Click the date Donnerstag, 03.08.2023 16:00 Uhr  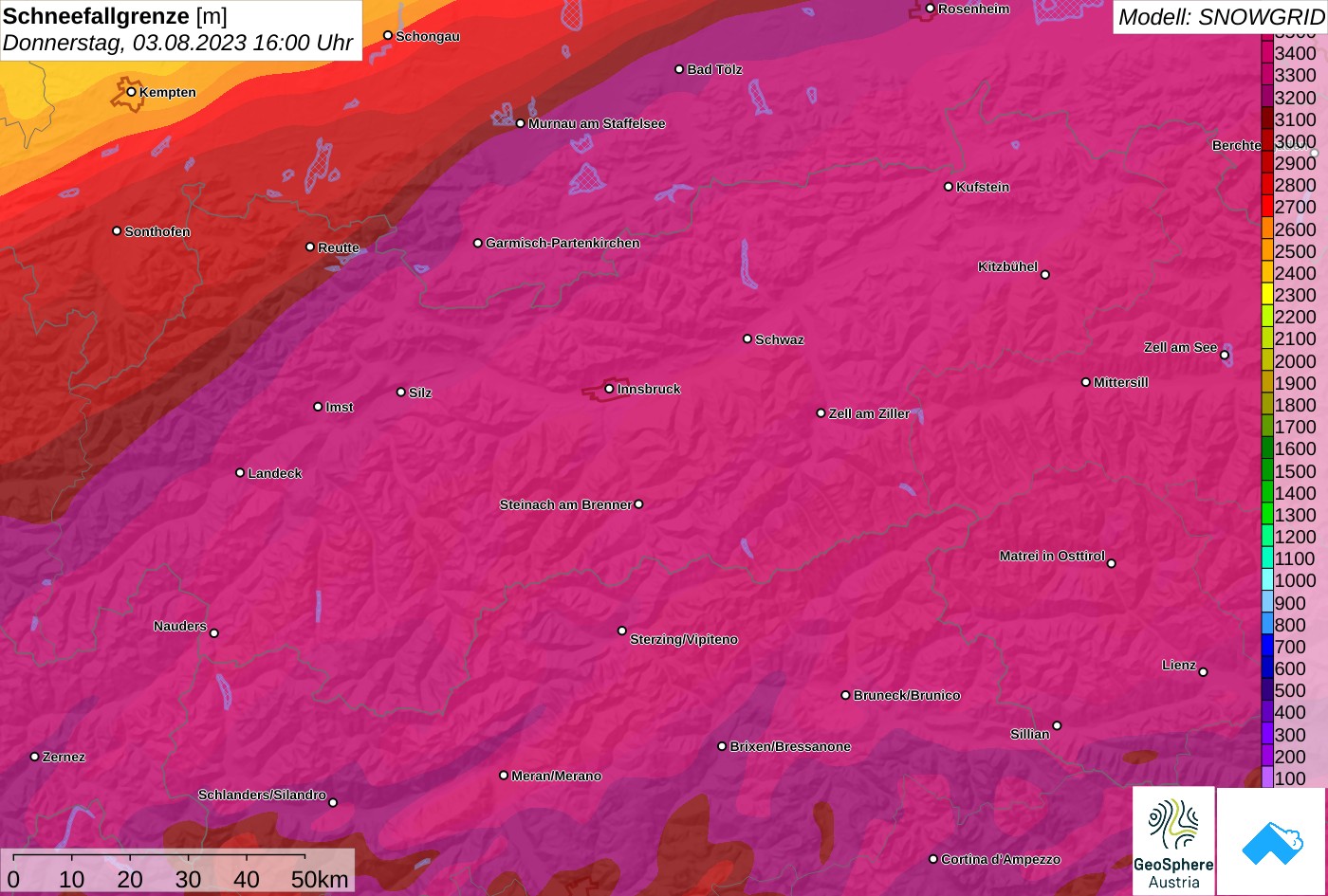point(177,43)
